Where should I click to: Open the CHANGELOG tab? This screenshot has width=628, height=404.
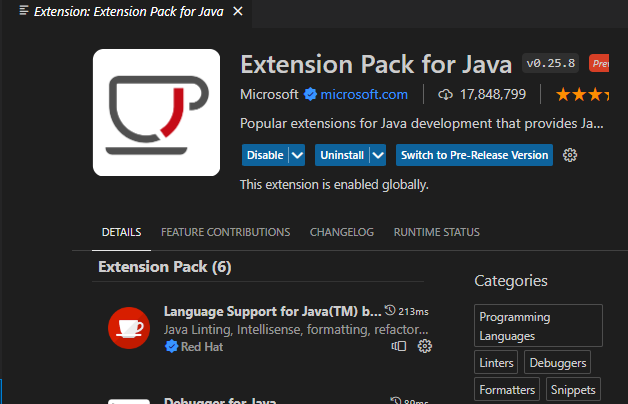coord(342,232)
